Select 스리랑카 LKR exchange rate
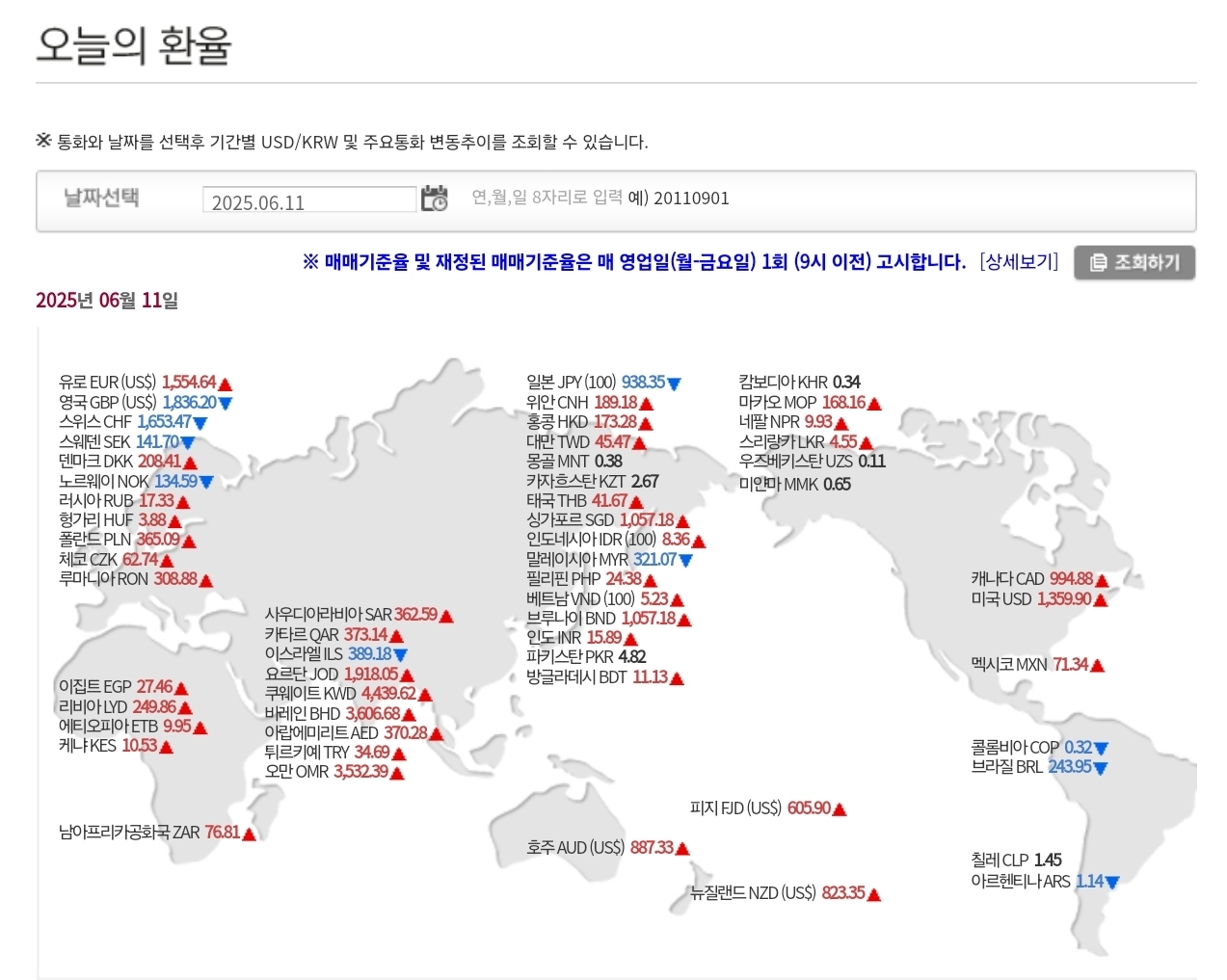The height and width of the screenshot is (980, 1227). coord(806,442)
